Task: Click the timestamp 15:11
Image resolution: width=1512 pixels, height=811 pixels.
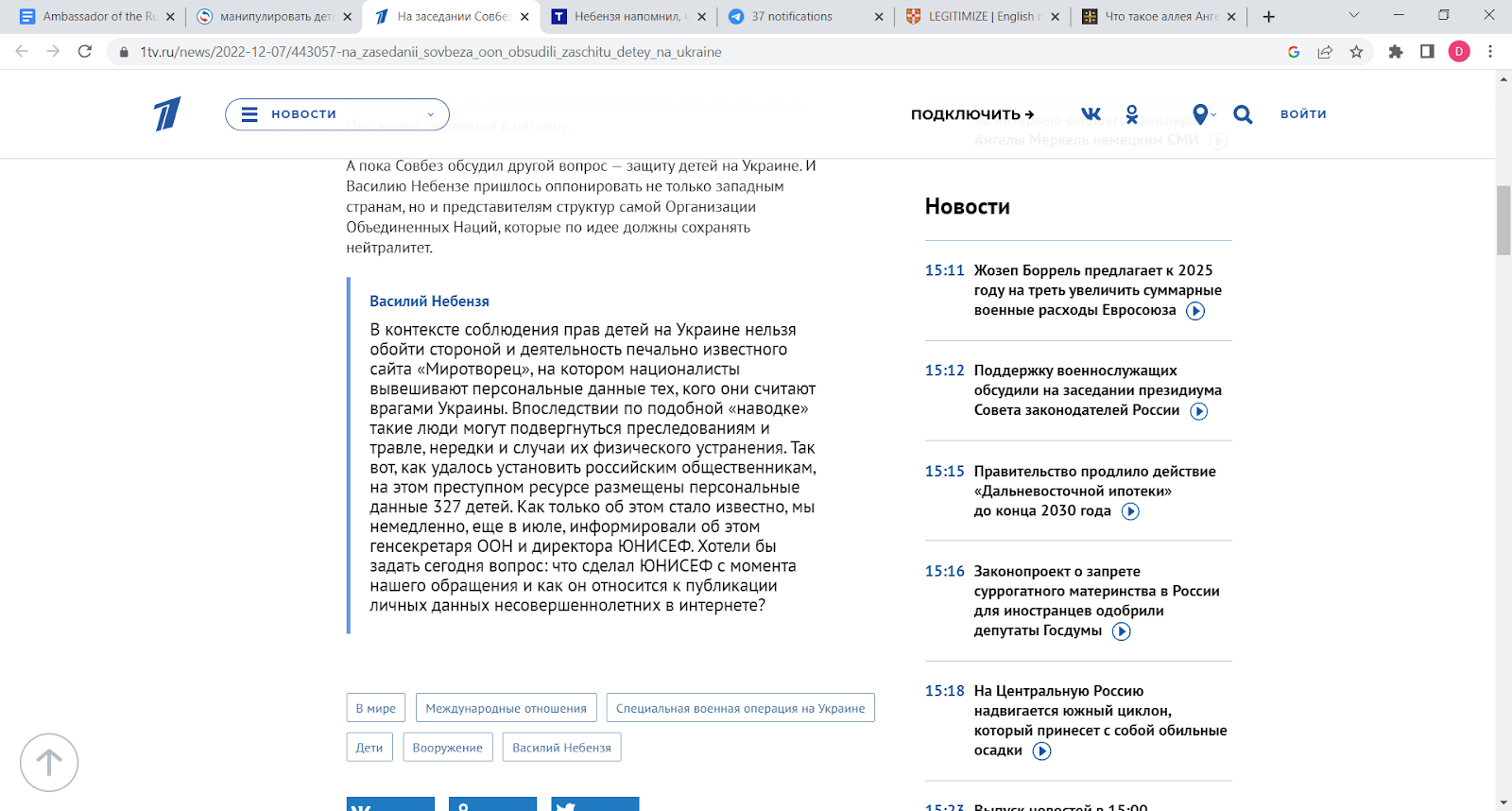Action: [x=944, y=270]
